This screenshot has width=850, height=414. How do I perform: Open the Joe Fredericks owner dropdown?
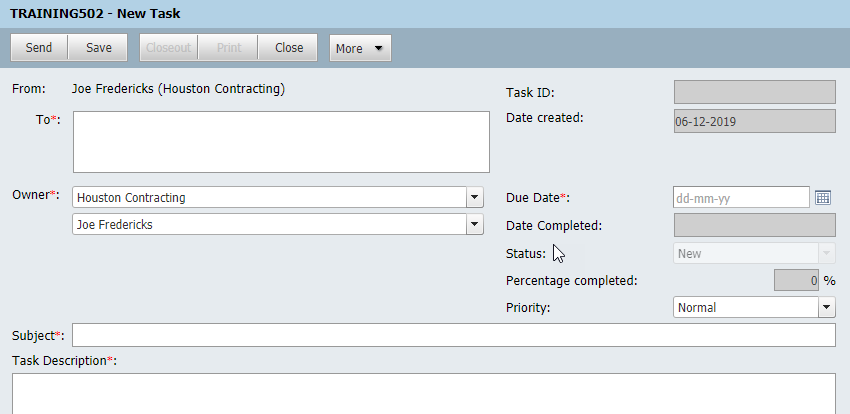pos(475,225)
